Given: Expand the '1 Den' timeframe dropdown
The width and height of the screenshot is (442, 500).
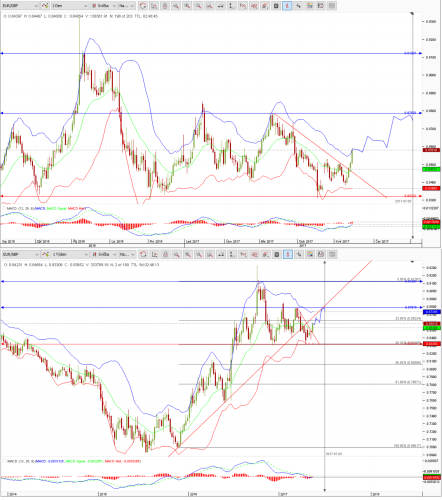Looking at the screenshot, I should click(69, 6).
